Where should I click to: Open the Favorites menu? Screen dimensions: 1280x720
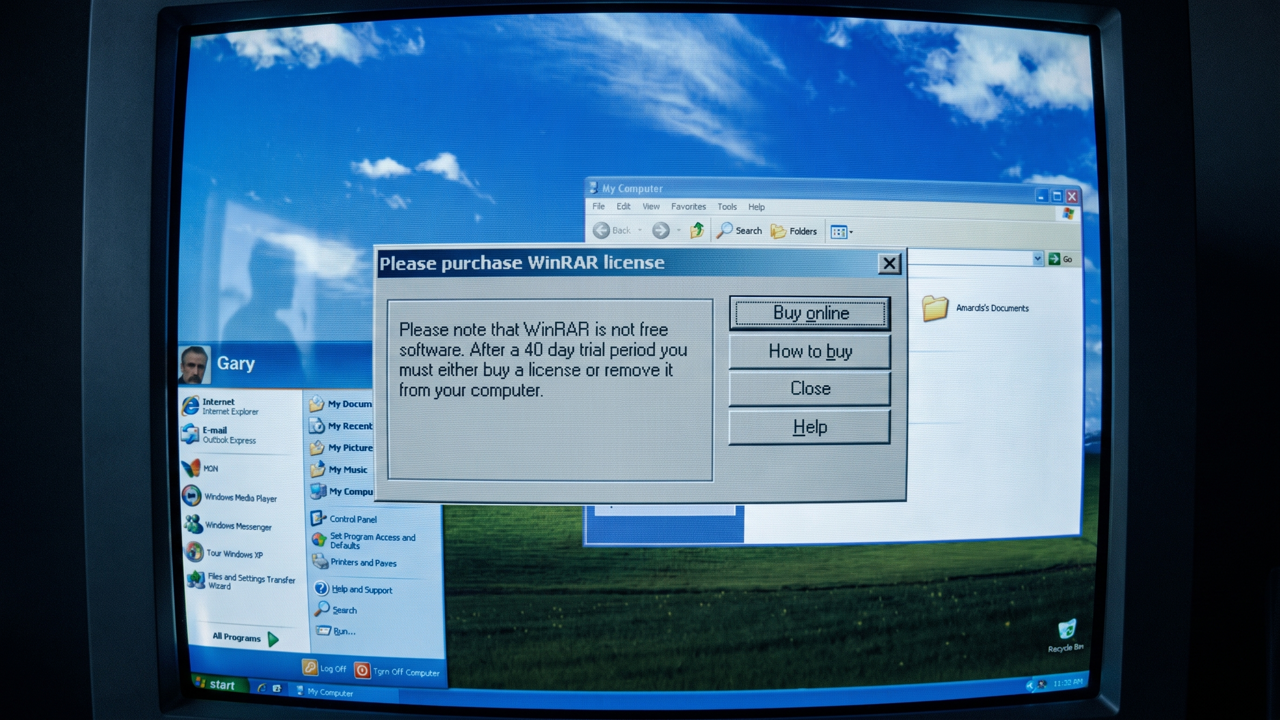pos(688,207)
